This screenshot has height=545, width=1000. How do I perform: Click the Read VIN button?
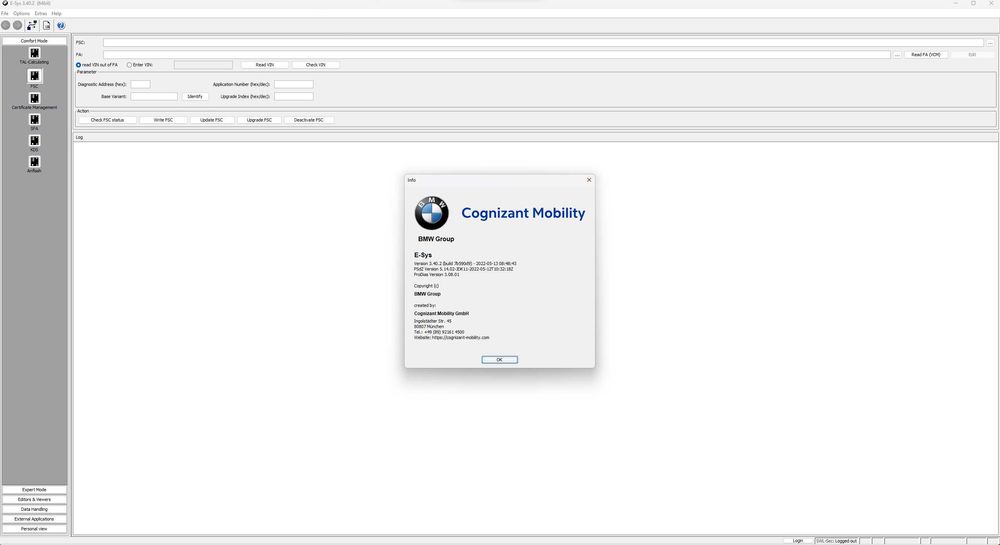click(x=265, y=65)
